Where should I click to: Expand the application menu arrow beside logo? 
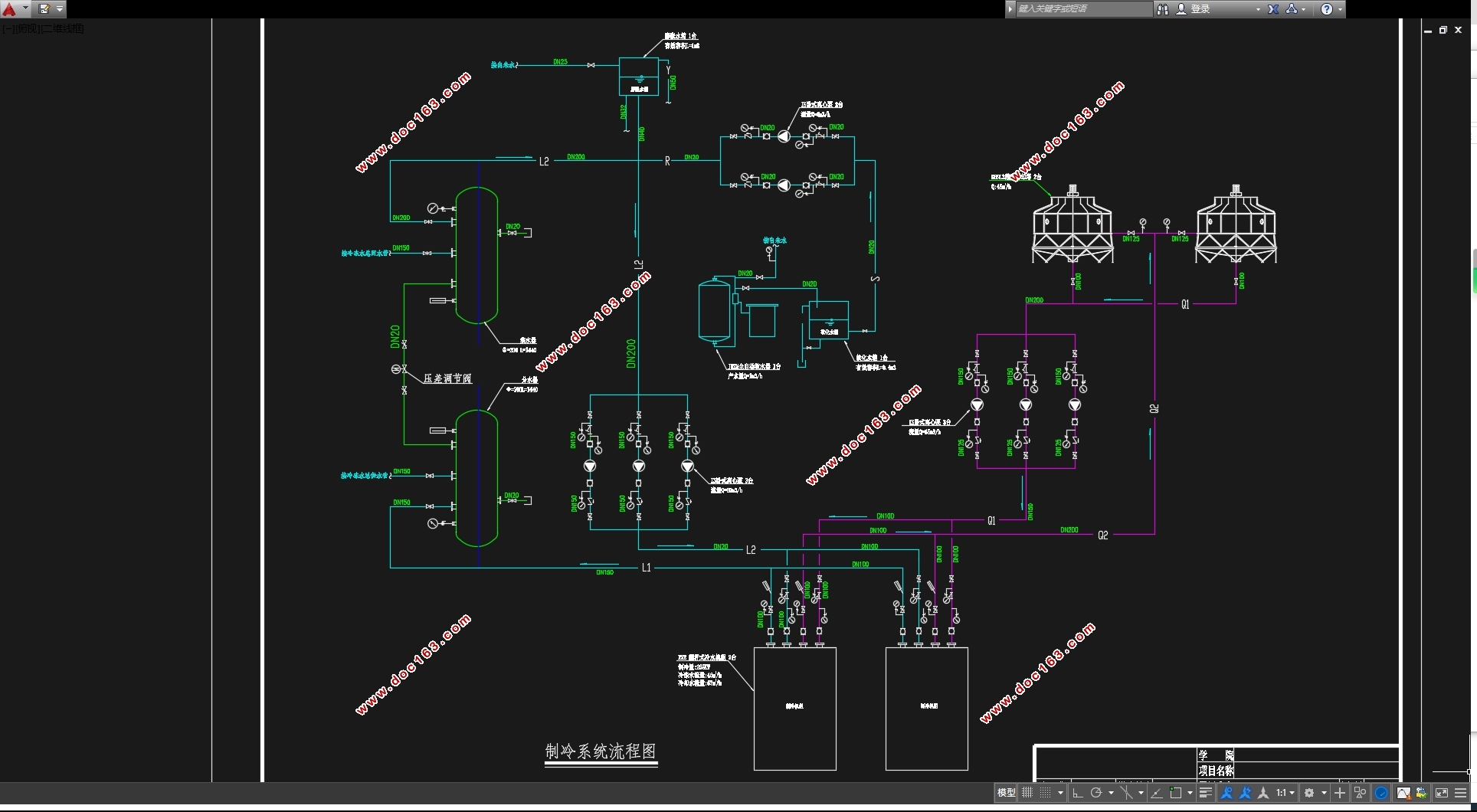tap(25, 9)
